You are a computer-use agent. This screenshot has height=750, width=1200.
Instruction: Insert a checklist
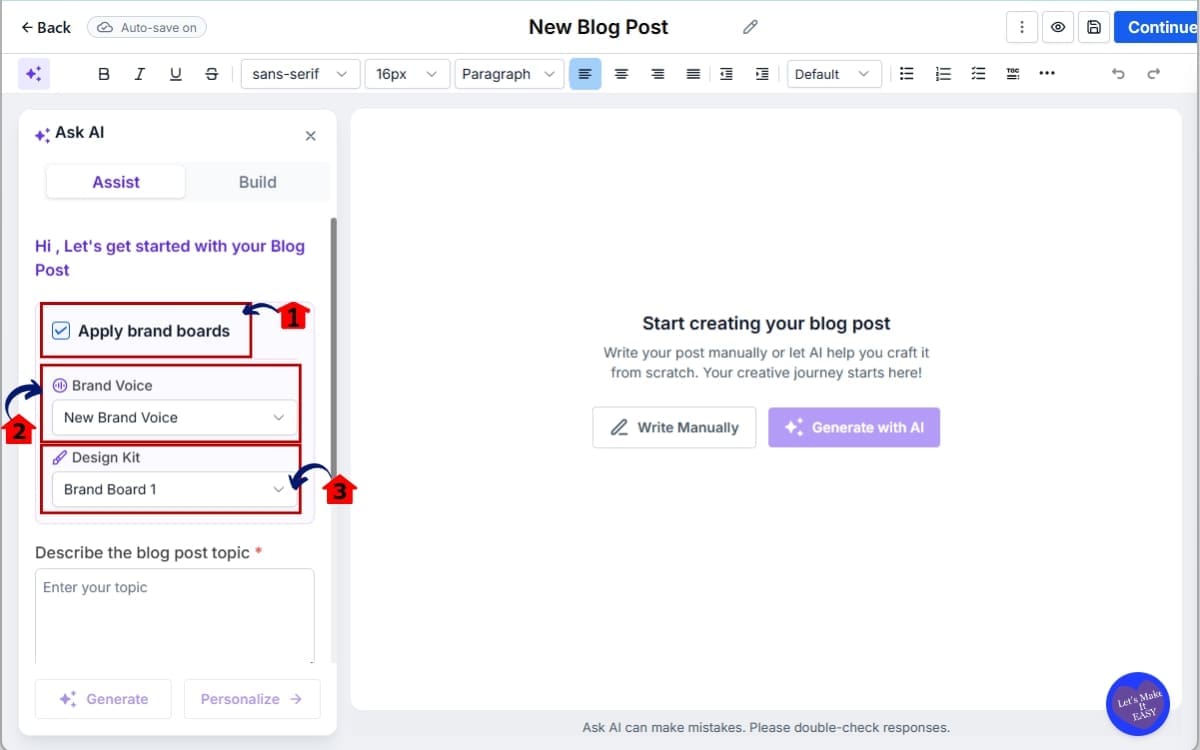(x=978, y=74)
